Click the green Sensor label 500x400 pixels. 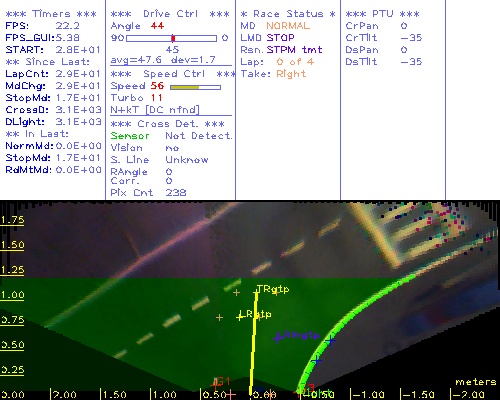pos(130,136)
